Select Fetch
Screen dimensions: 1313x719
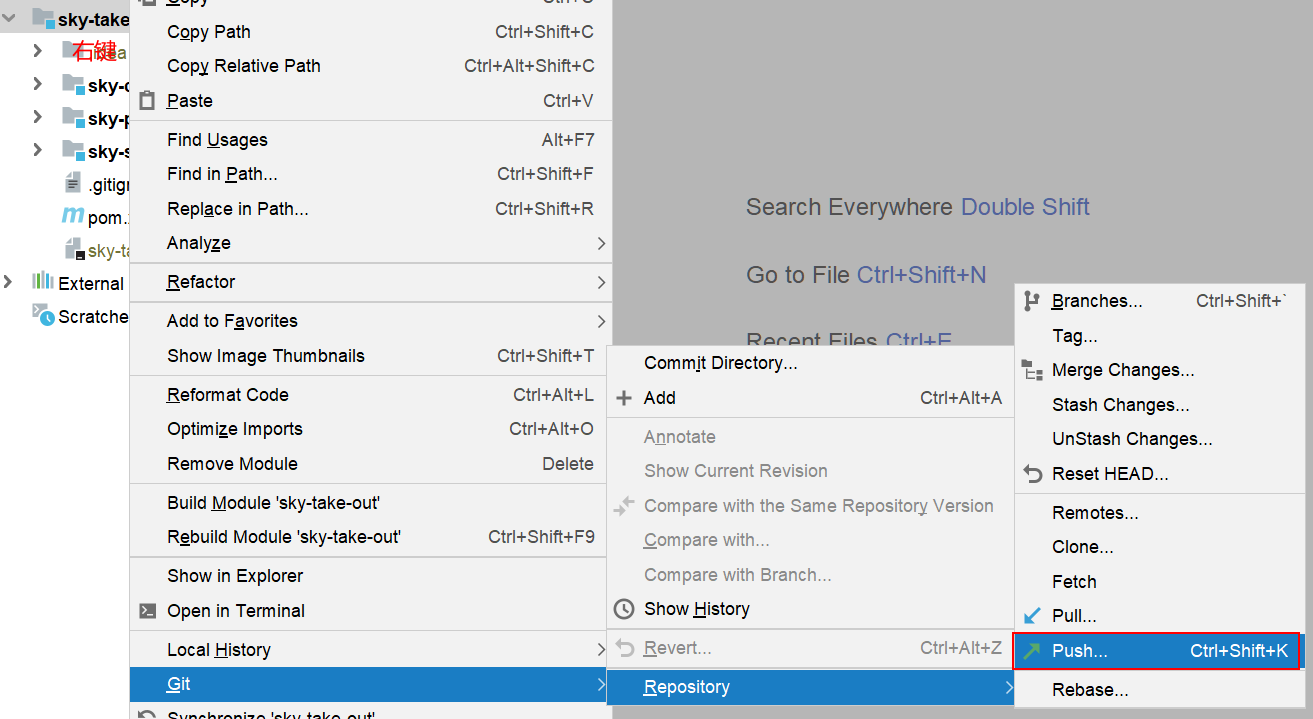(1159, 582)
